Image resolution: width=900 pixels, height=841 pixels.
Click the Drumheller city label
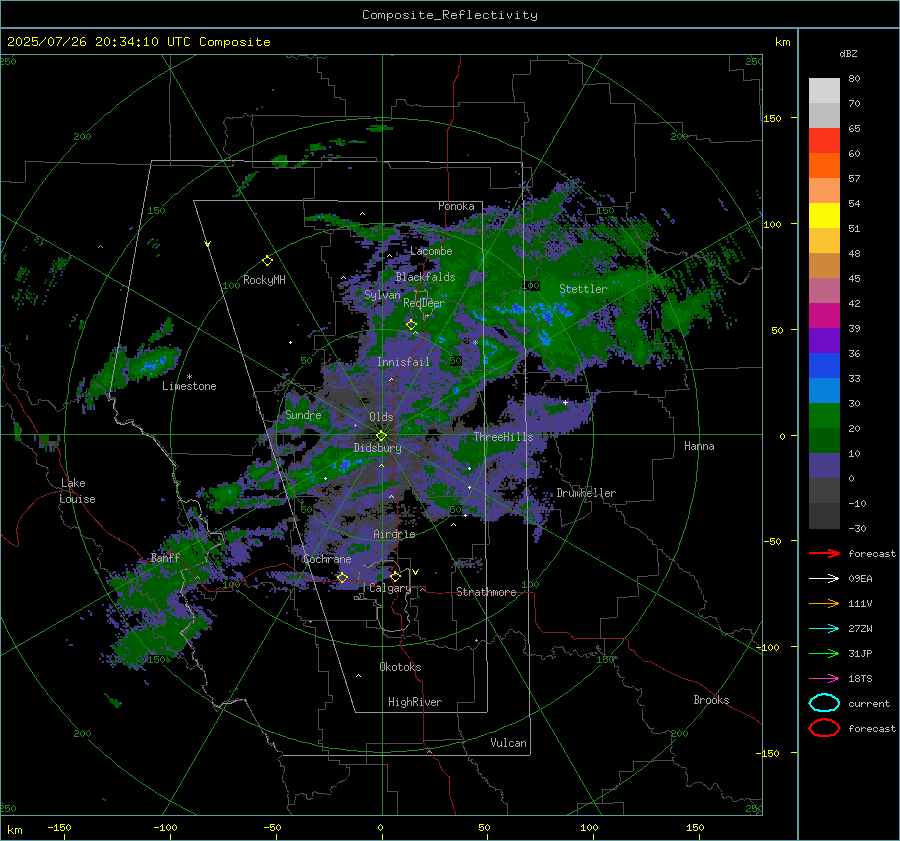[586, 493]
